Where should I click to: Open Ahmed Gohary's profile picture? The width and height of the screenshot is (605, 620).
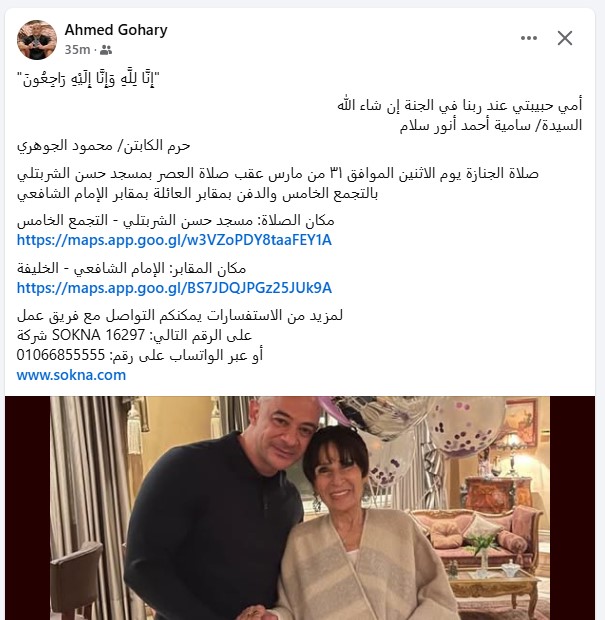[x=37, y=40]
